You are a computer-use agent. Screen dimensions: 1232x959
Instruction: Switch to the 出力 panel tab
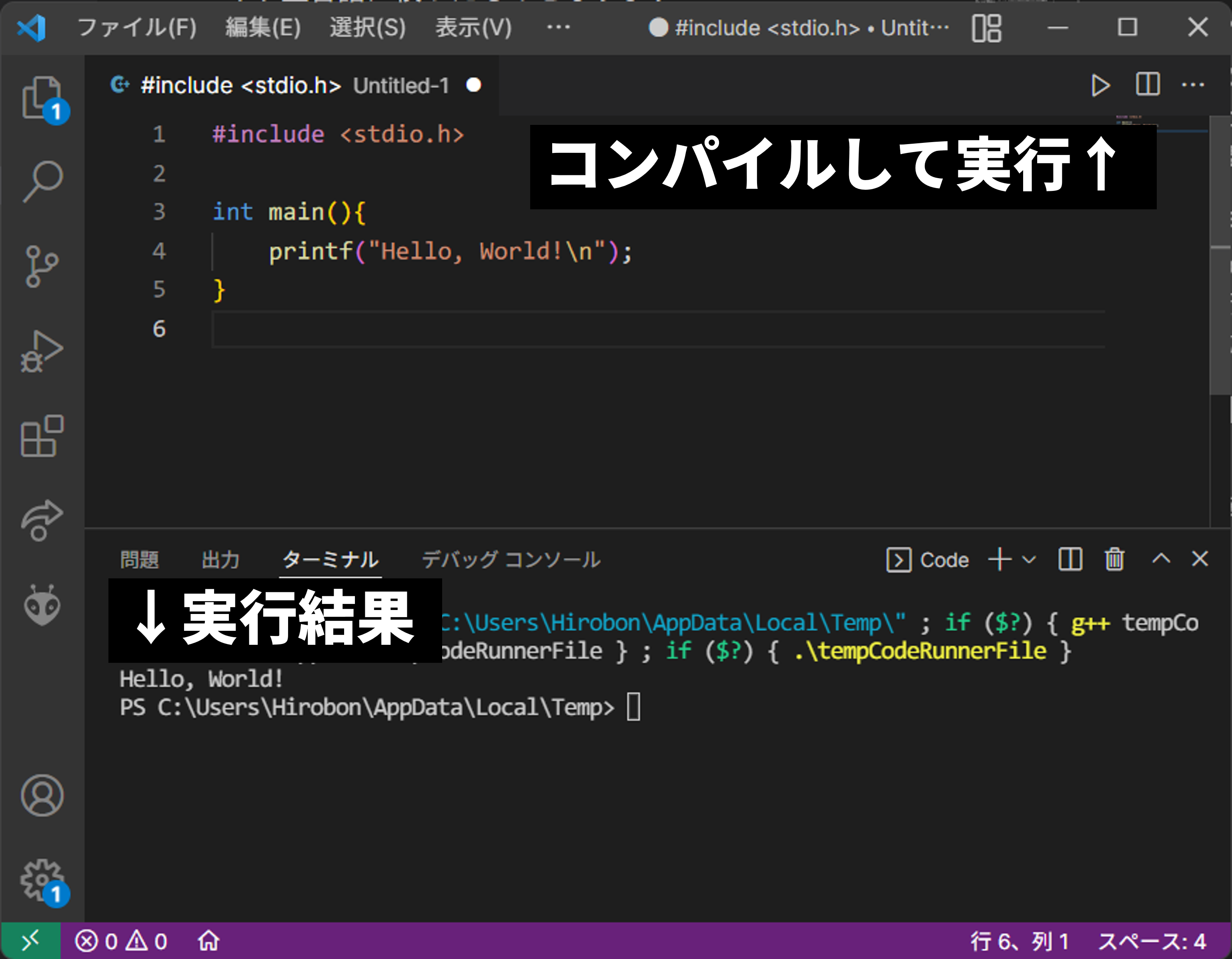(x=220, y=560)
